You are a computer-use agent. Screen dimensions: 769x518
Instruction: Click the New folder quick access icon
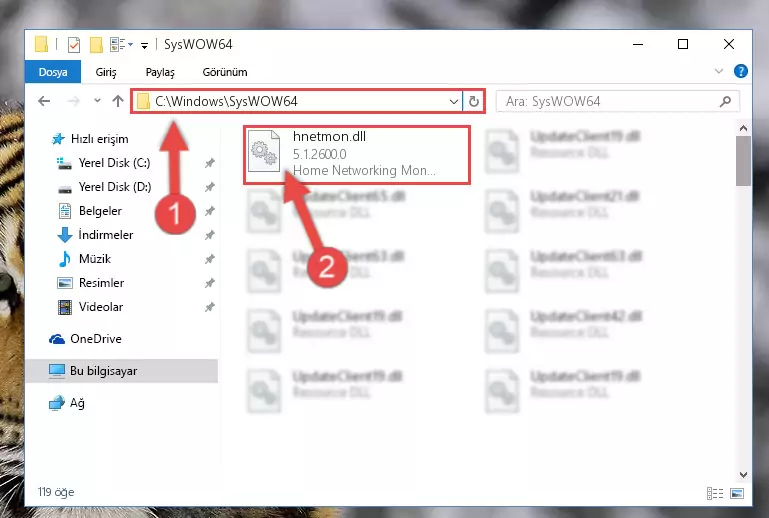pyautogui.click(x=96, y=45)
